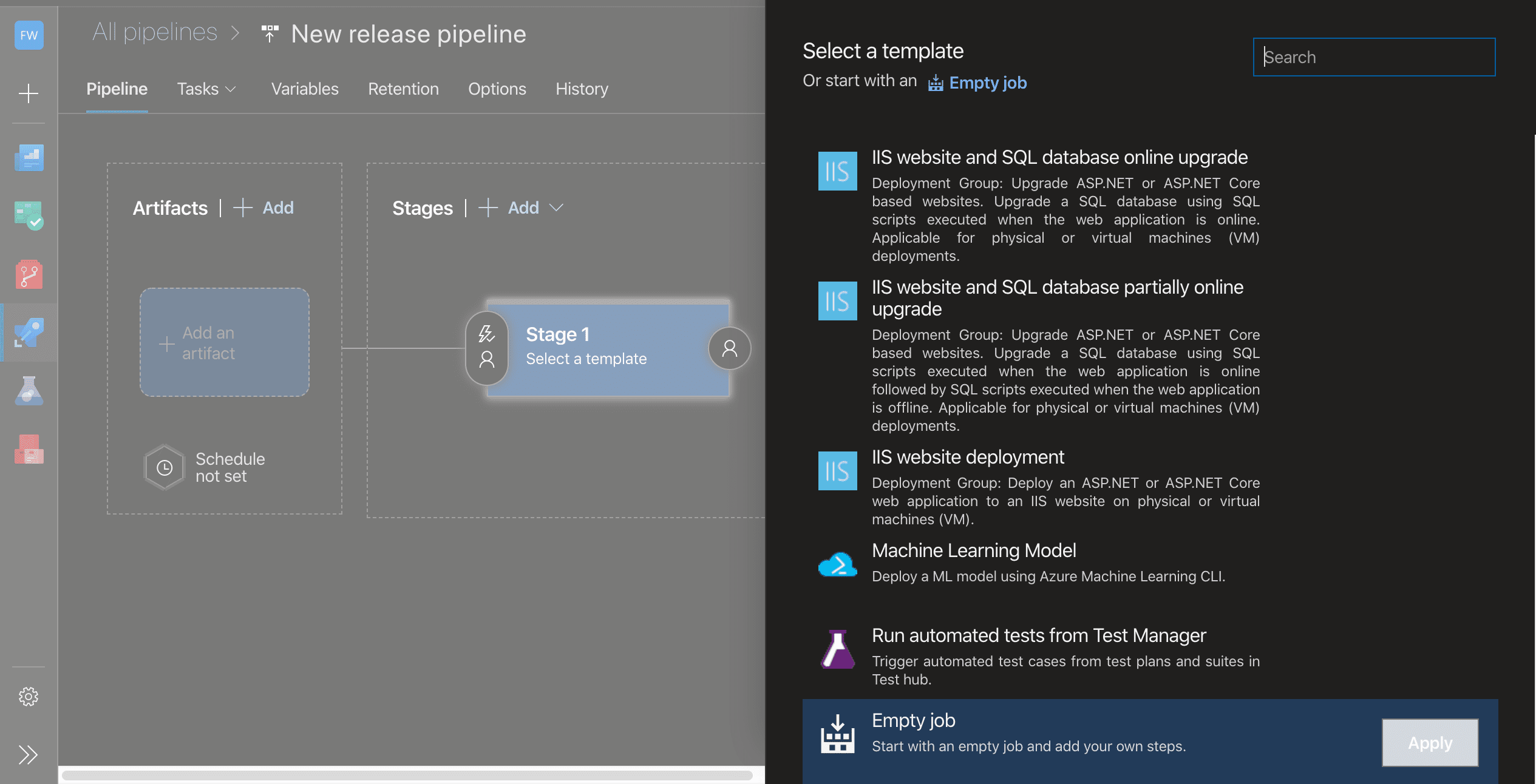The width and height of the screenshot is (1536, 784).
Task: Open the Stages Add dropdown arrow
Action: [x=556, y=208]
